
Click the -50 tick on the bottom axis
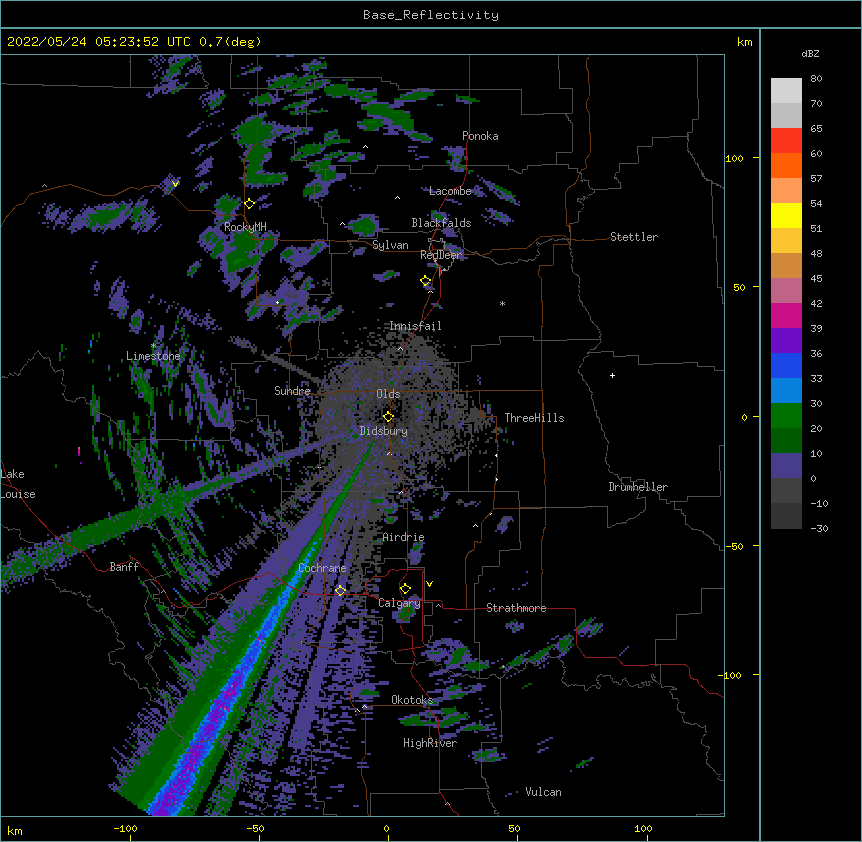pyautogui.click(x=255, y=828)
